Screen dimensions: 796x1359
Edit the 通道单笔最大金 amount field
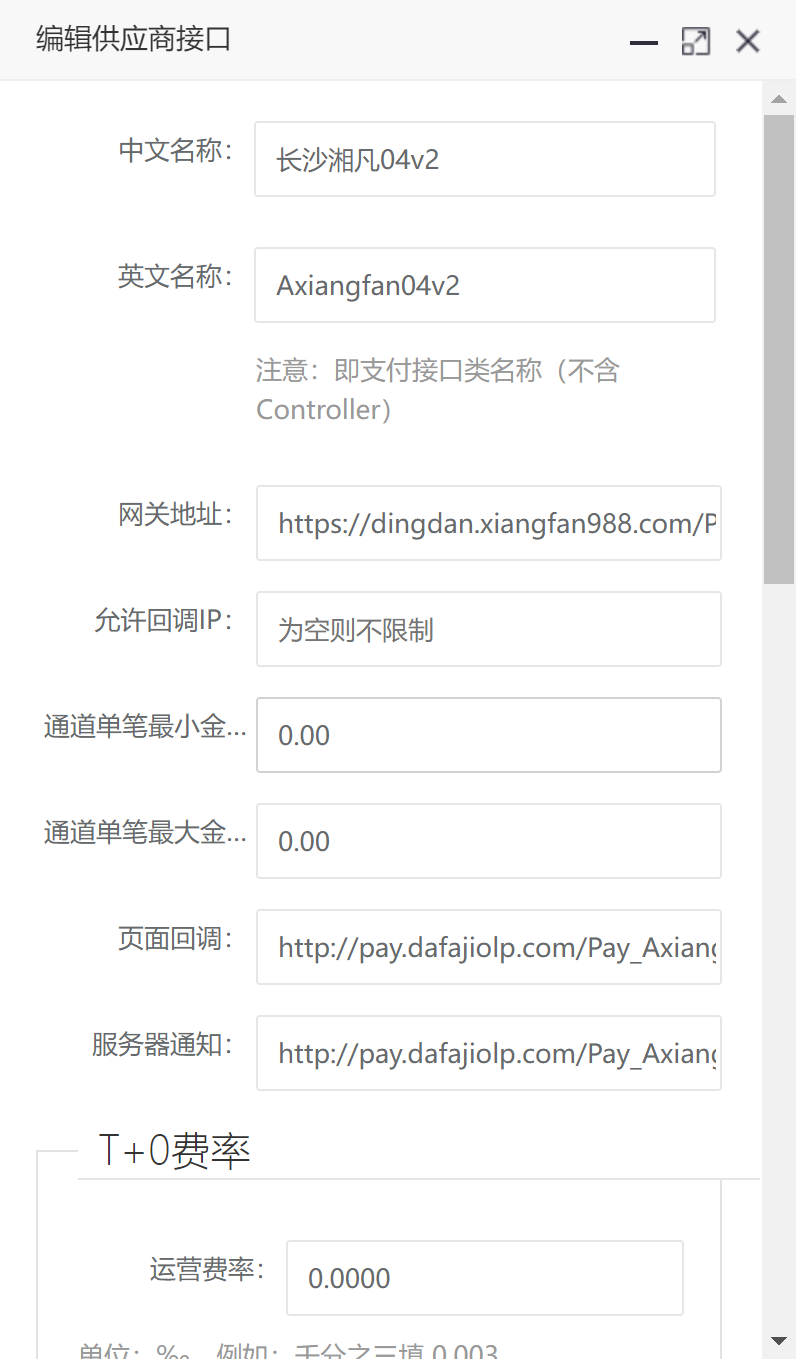point(488,841)
